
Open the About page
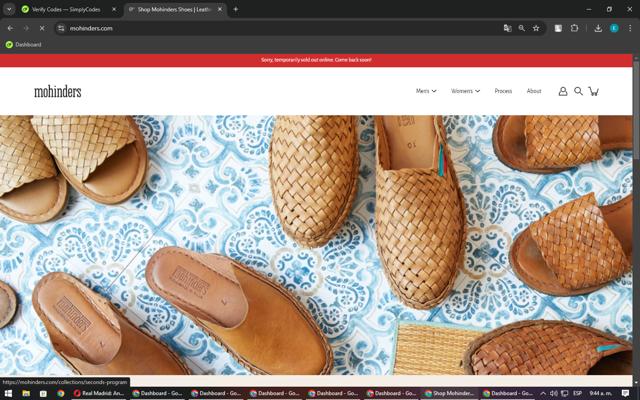534,91
